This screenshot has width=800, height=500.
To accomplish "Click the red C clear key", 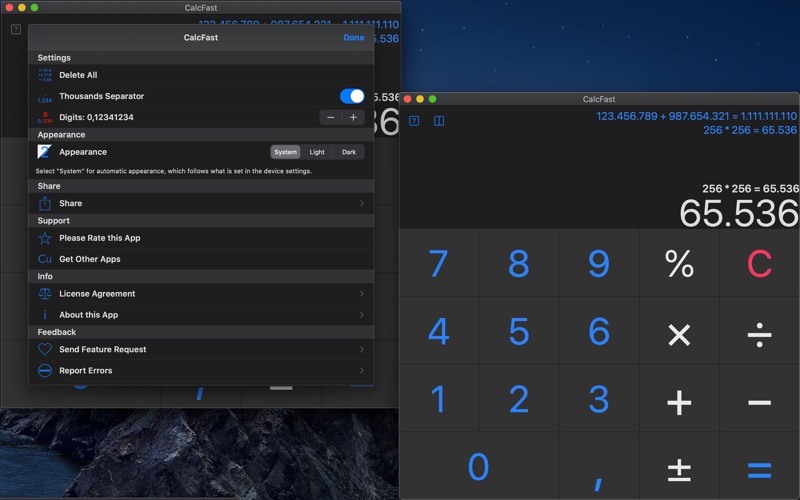I will coord(760,263).
